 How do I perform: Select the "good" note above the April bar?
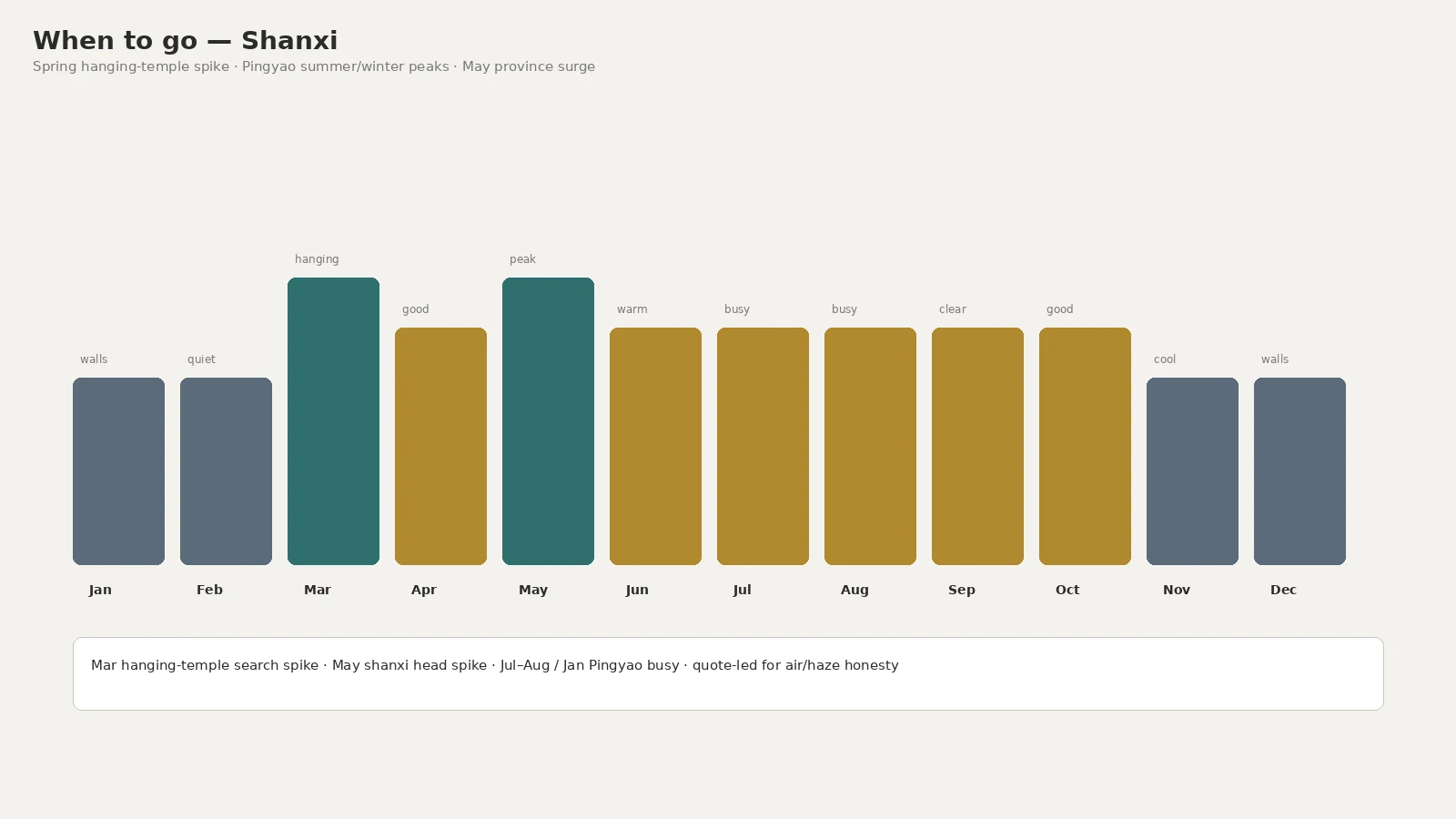coord(416,309)
